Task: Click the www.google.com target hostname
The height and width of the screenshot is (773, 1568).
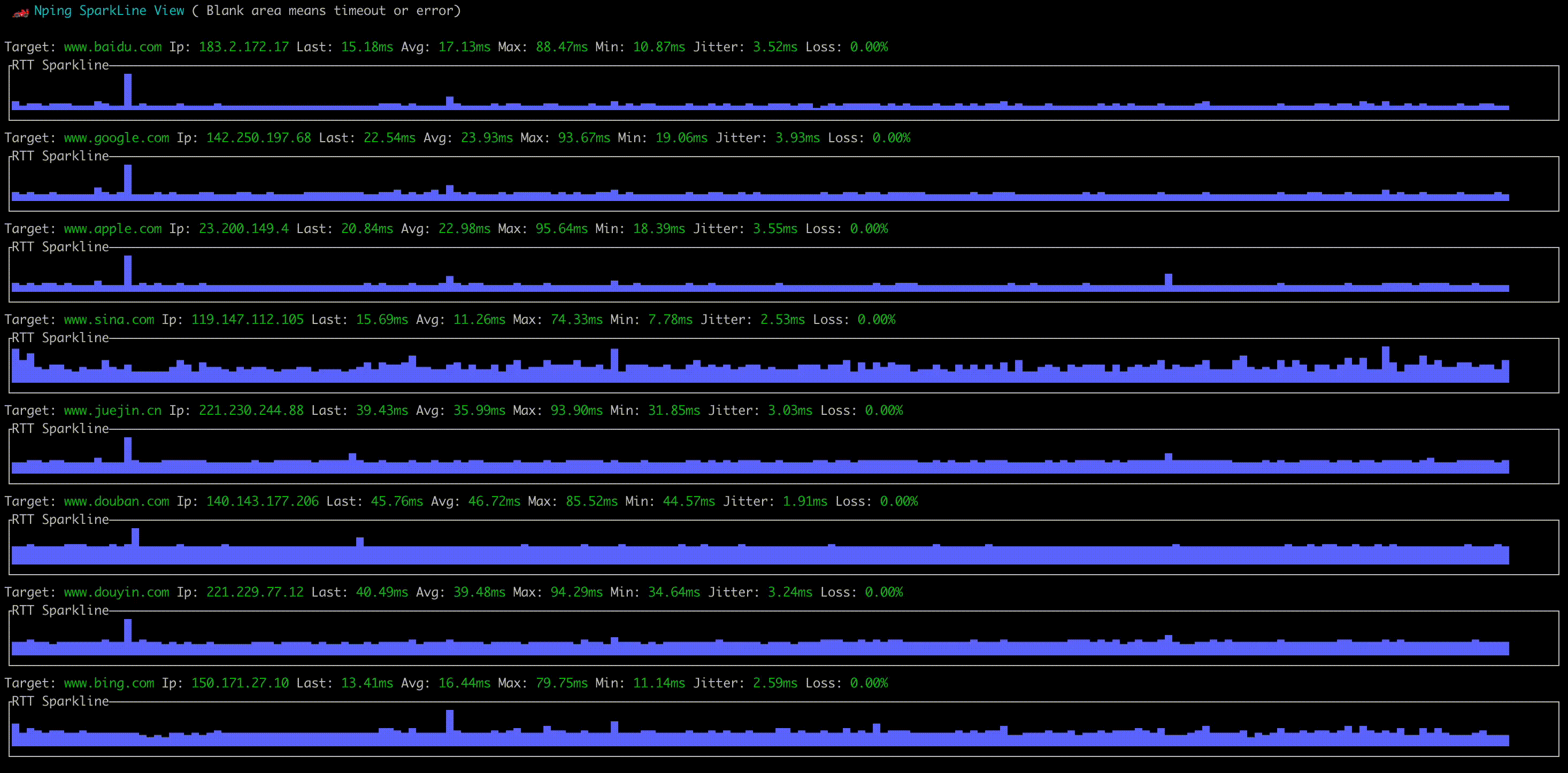Action: (116, 137)
